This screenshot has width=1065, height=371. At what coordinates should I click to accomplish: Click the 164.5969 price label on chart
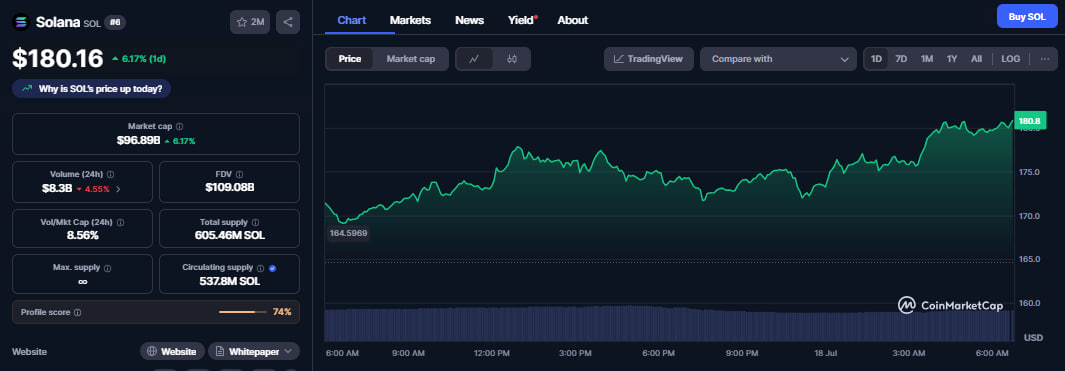pyautogui.click(x=348, y=233)
